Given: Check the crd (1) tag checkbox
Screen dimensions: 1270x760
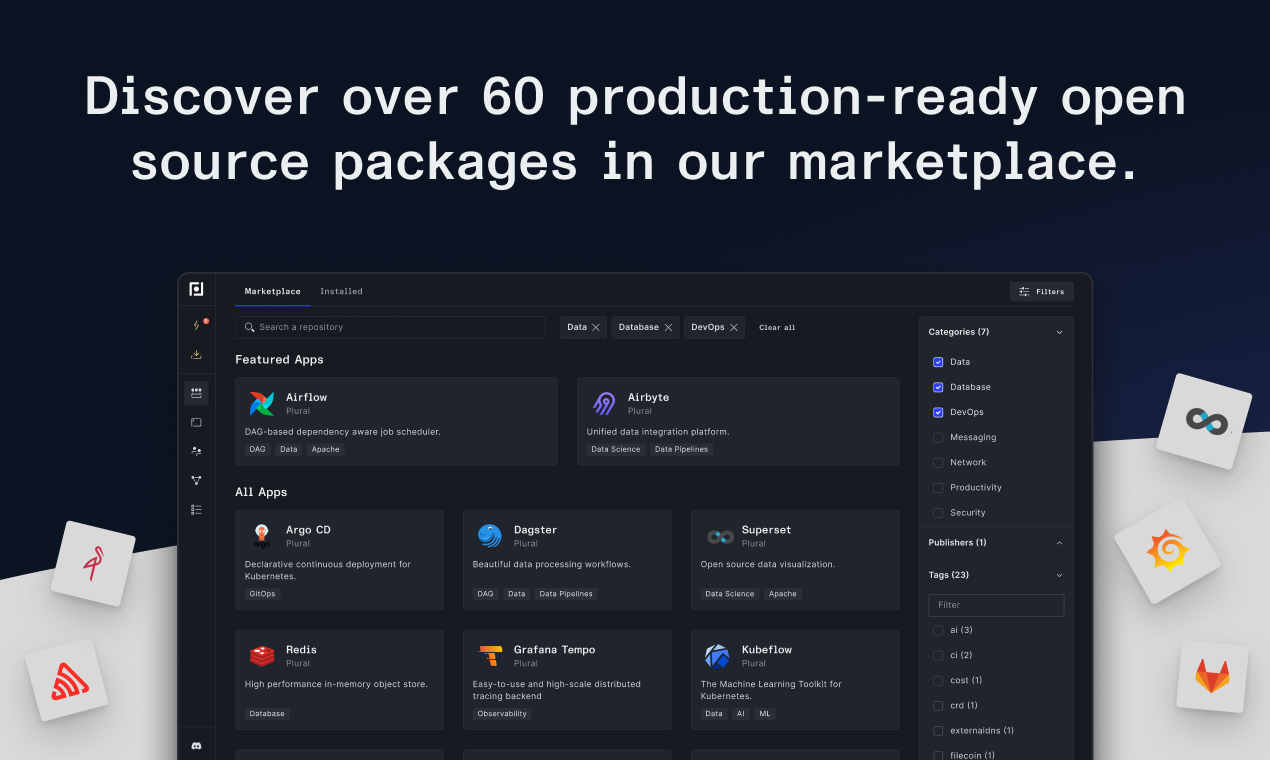Looking at the screenshot, I should point(938,705).
